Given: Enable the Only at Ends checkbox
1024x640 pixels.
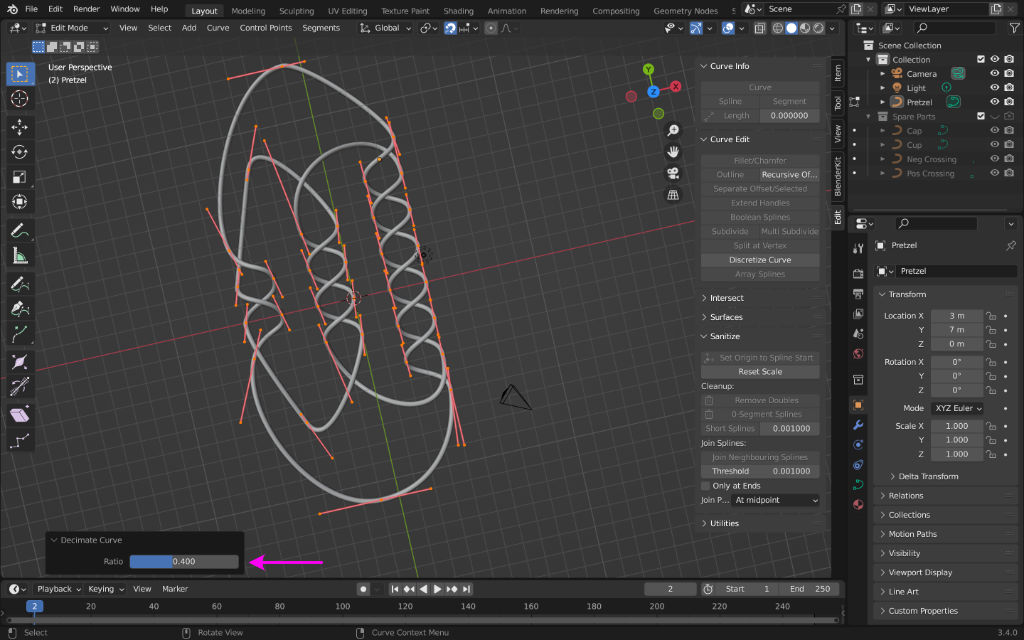Looking at the screenshot, I should (706, 486).
